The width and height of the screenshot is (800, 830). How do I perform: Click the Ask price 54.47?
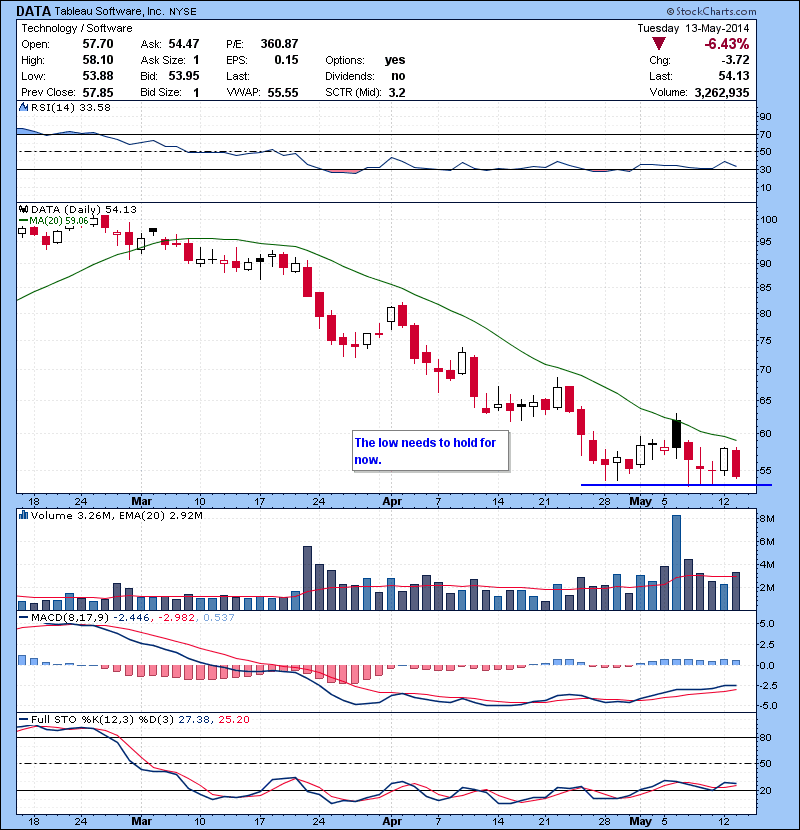184,43
